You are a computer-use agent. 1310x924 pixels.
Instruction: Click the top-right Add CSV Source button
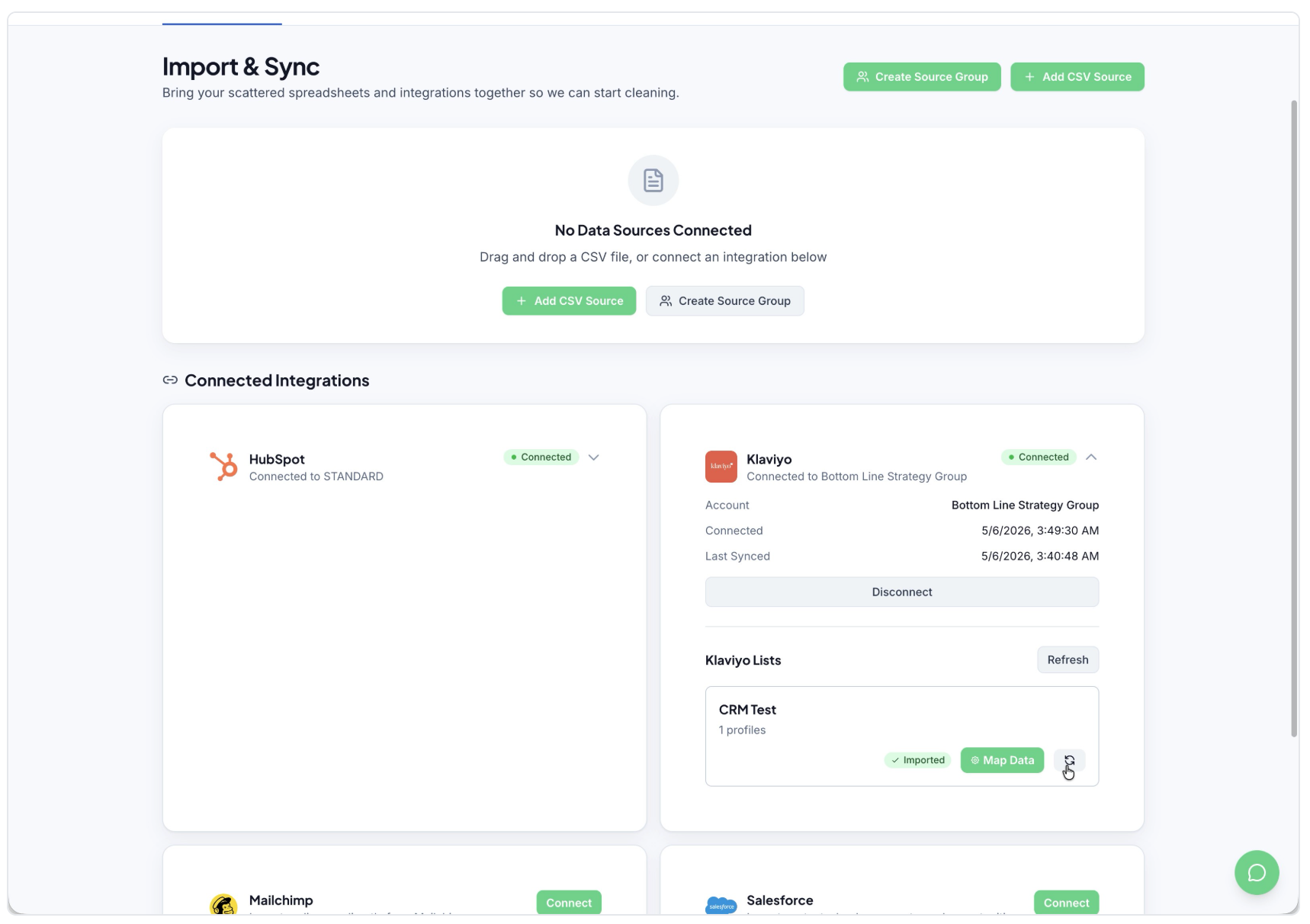pos(1077,77)
